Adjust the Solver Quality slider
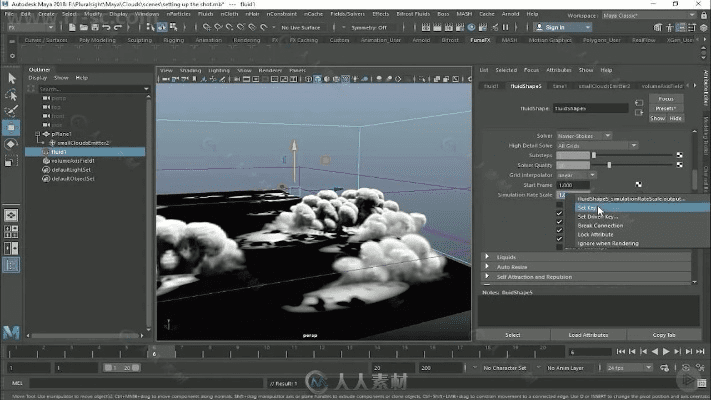 610,164
